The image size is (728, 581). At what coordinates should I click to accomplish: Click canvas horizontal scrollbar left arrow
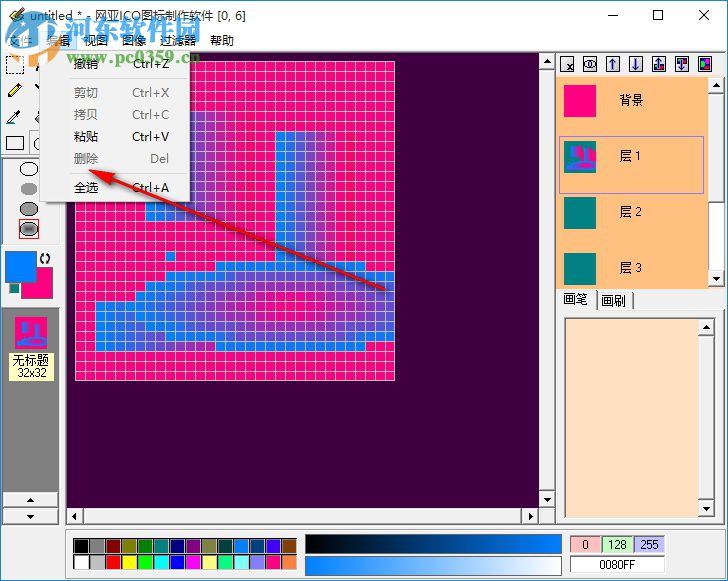point(75,516)
